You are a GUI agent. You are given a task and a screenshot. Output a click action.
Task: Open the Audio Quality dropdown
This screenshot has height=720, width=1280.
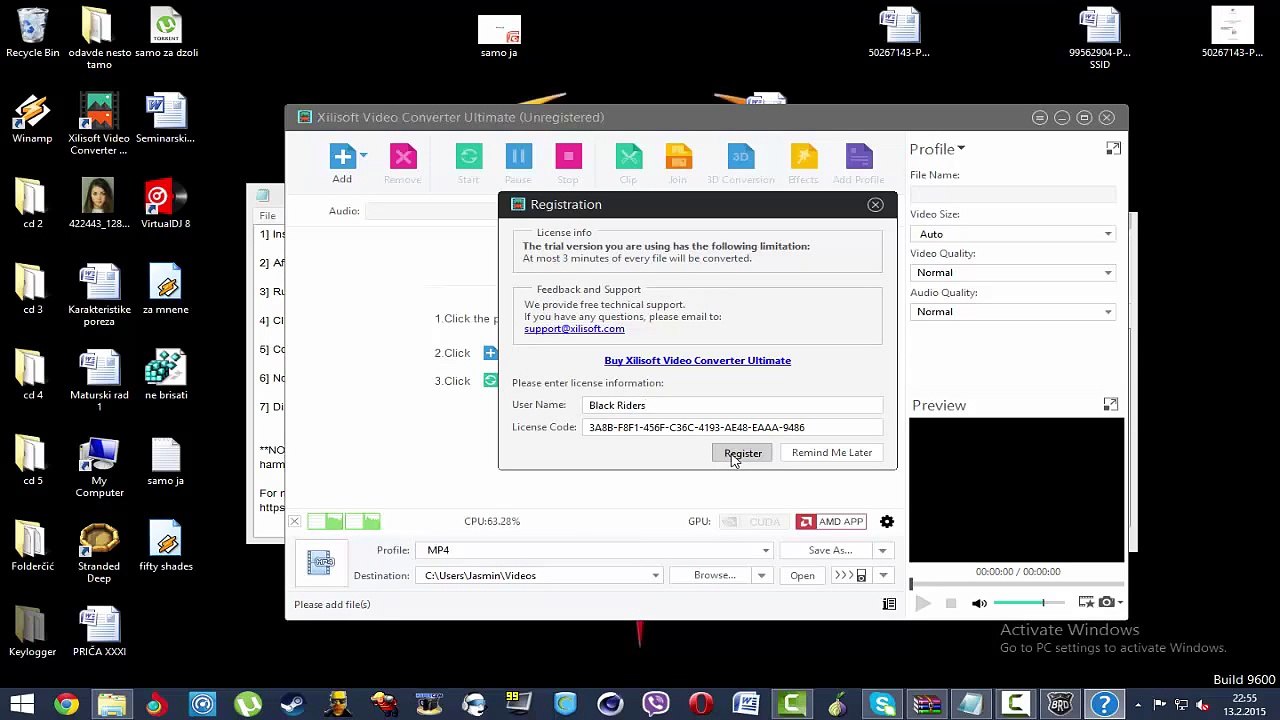point(1013,312)
